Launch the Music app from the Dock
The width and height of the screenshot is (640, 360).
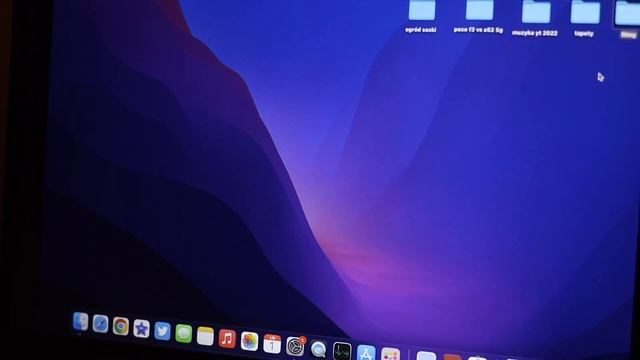(227, 339)
